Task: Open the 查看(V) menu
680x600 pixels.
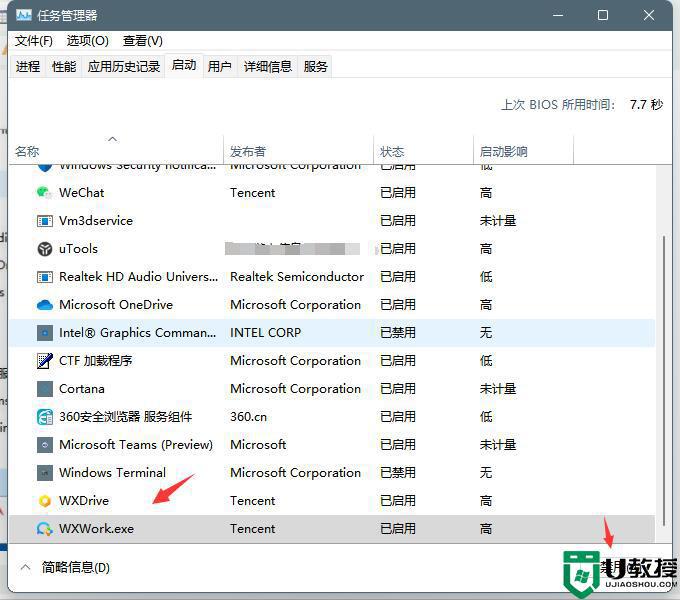Action: pos(143,41)
